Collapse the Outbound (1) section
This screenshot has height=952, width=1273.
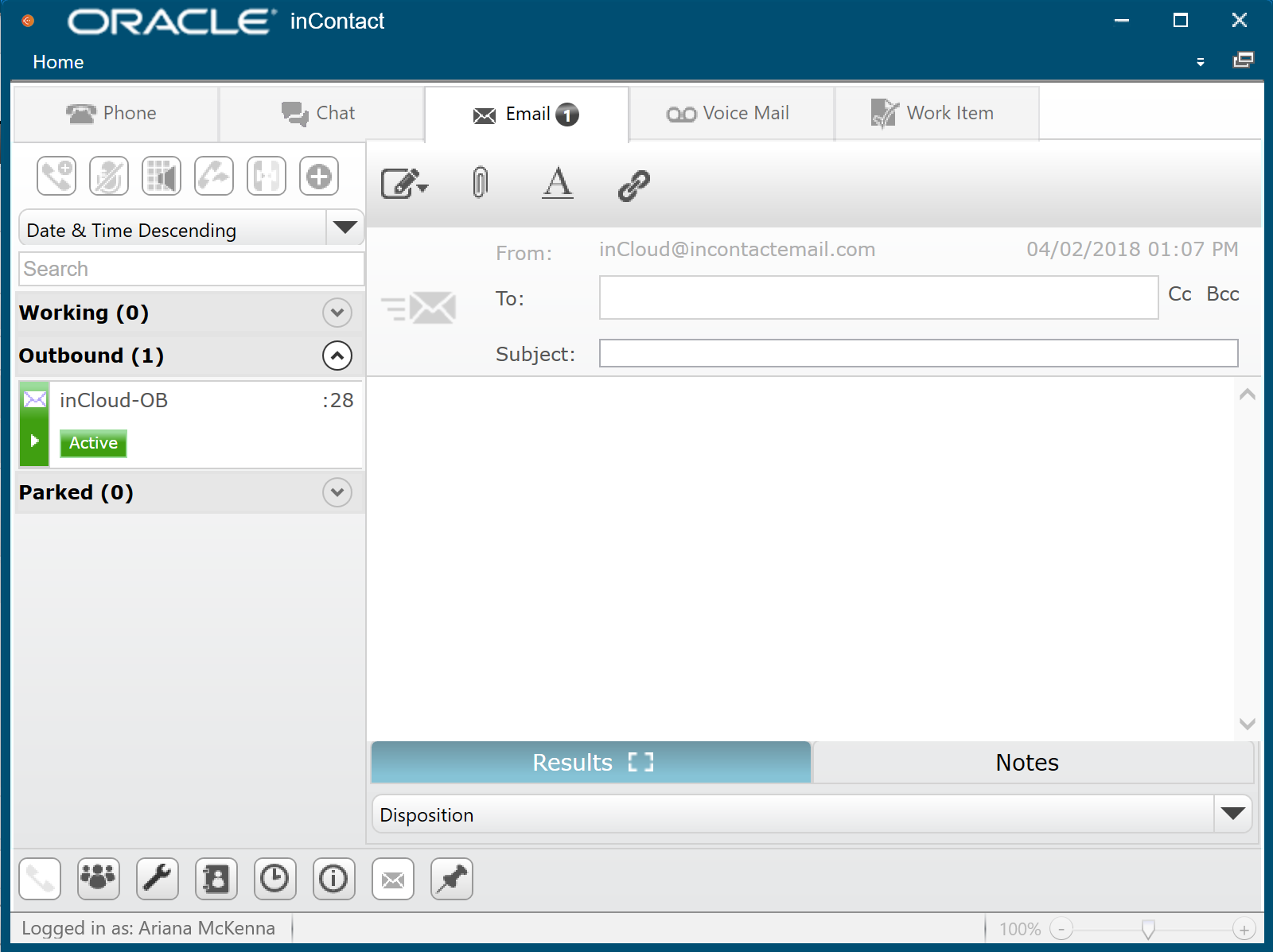click(337, 356)
